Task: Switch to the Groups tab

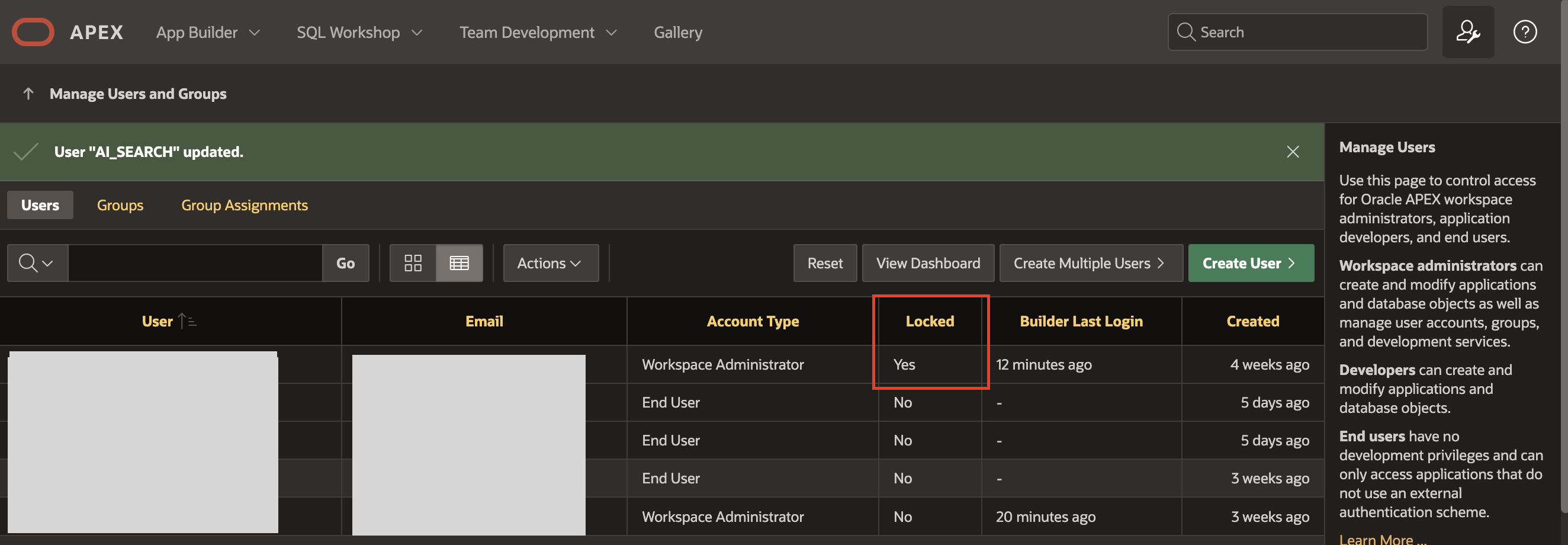Action: (120, 205)
